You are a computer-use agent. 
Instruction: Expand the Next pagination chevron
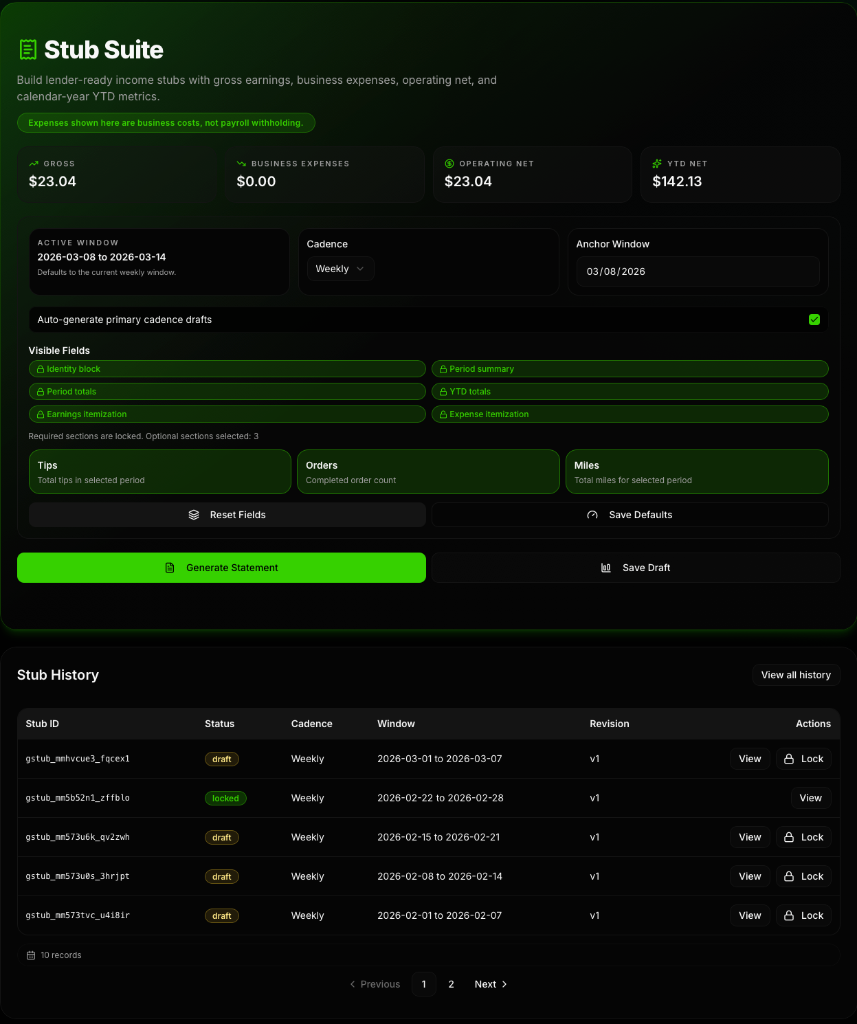pos(505,984)
